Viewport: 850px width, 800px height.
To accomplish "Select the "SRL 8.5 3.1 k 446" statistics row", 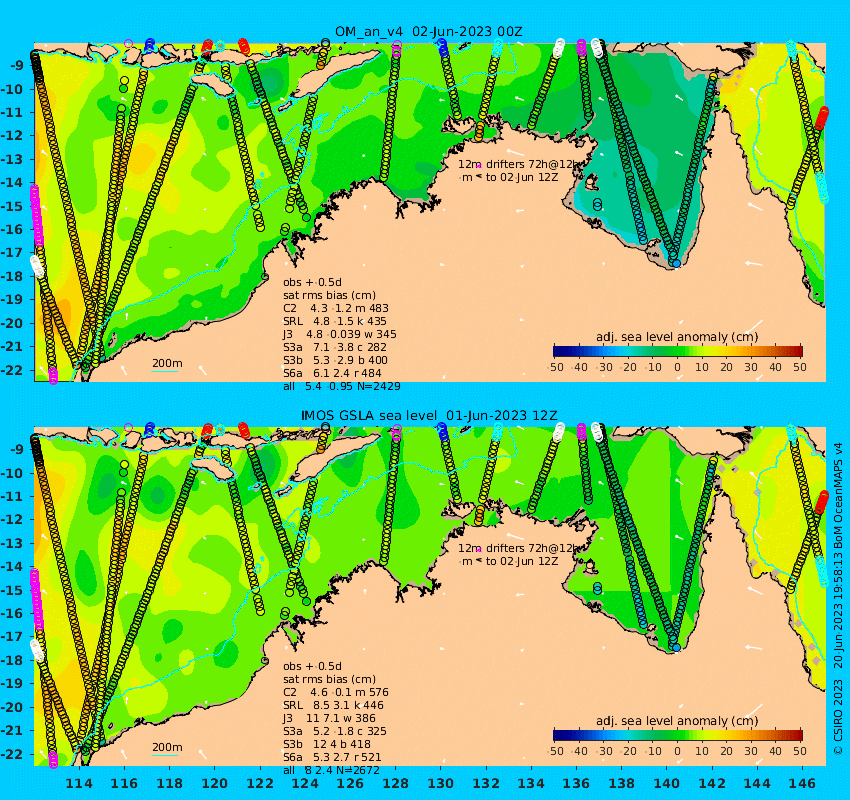I will point(333,705).
